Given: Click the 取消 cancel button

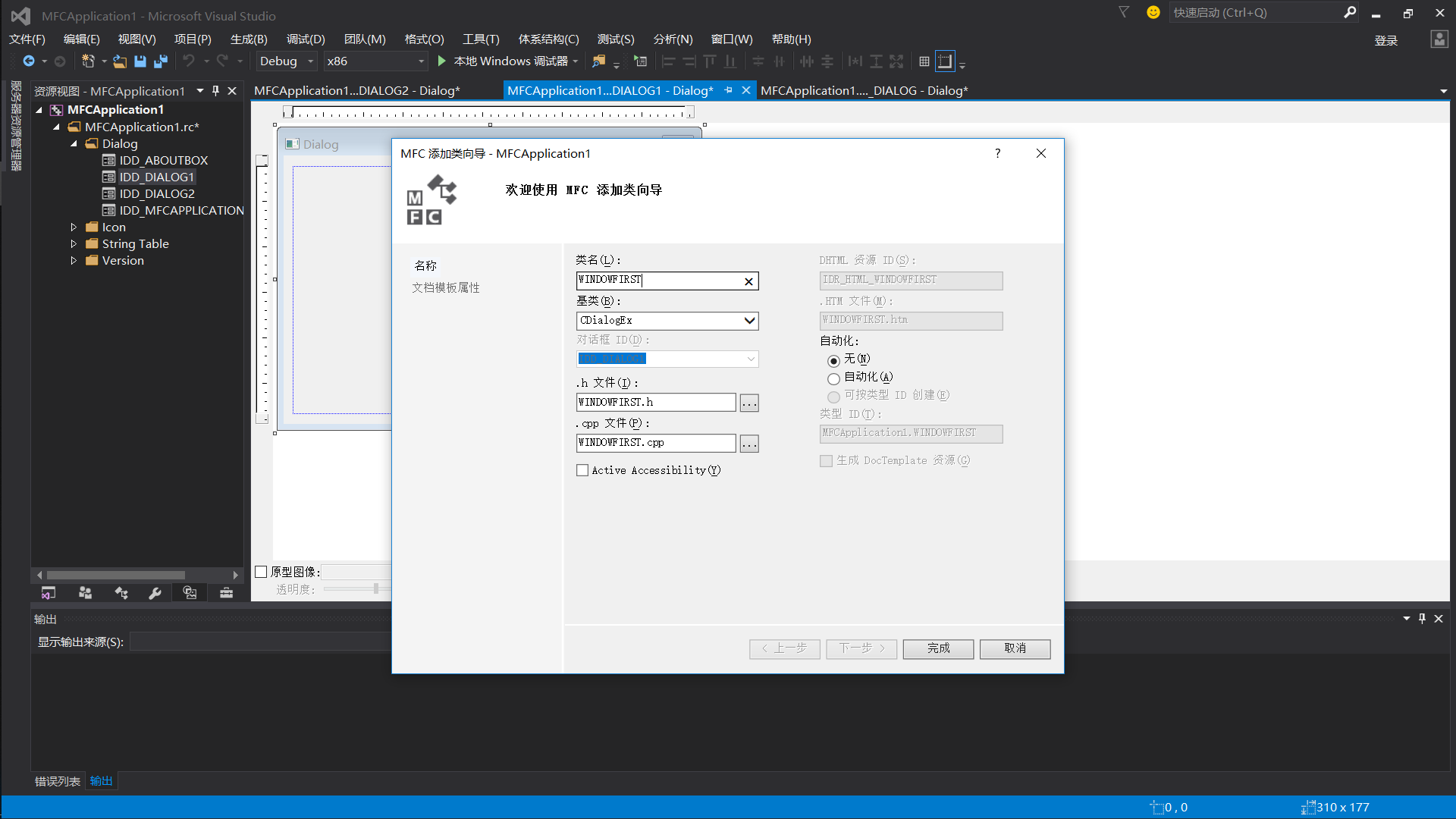Looking at the screenshot, I should click(x=1015, y=649).
